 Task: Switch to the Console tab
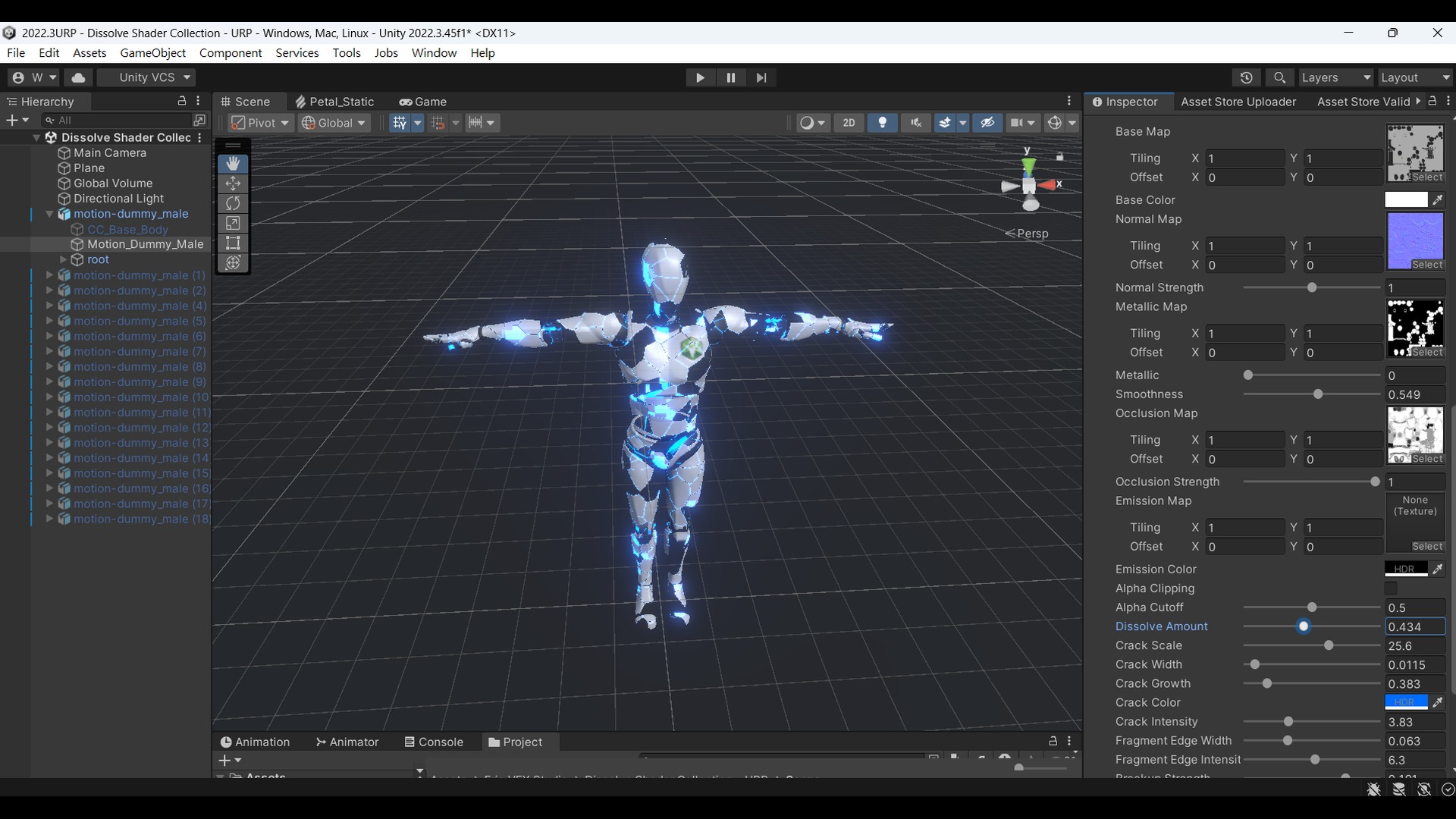433,742
